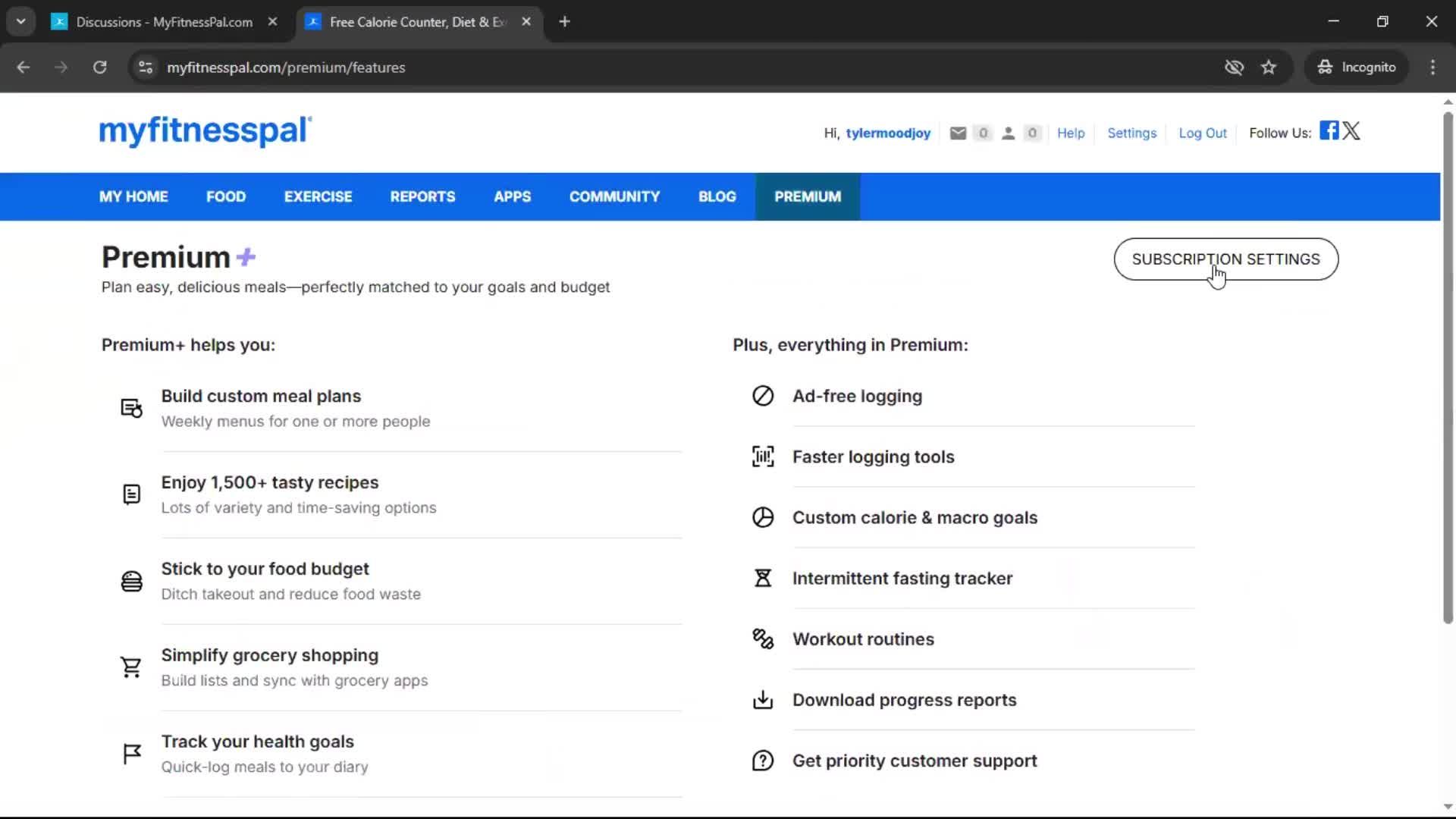Image resolution: width=1456 pixels, height=819 pixels.
Task: Click the Build custom meal plans icon
Action: click(x=131, y=408)
